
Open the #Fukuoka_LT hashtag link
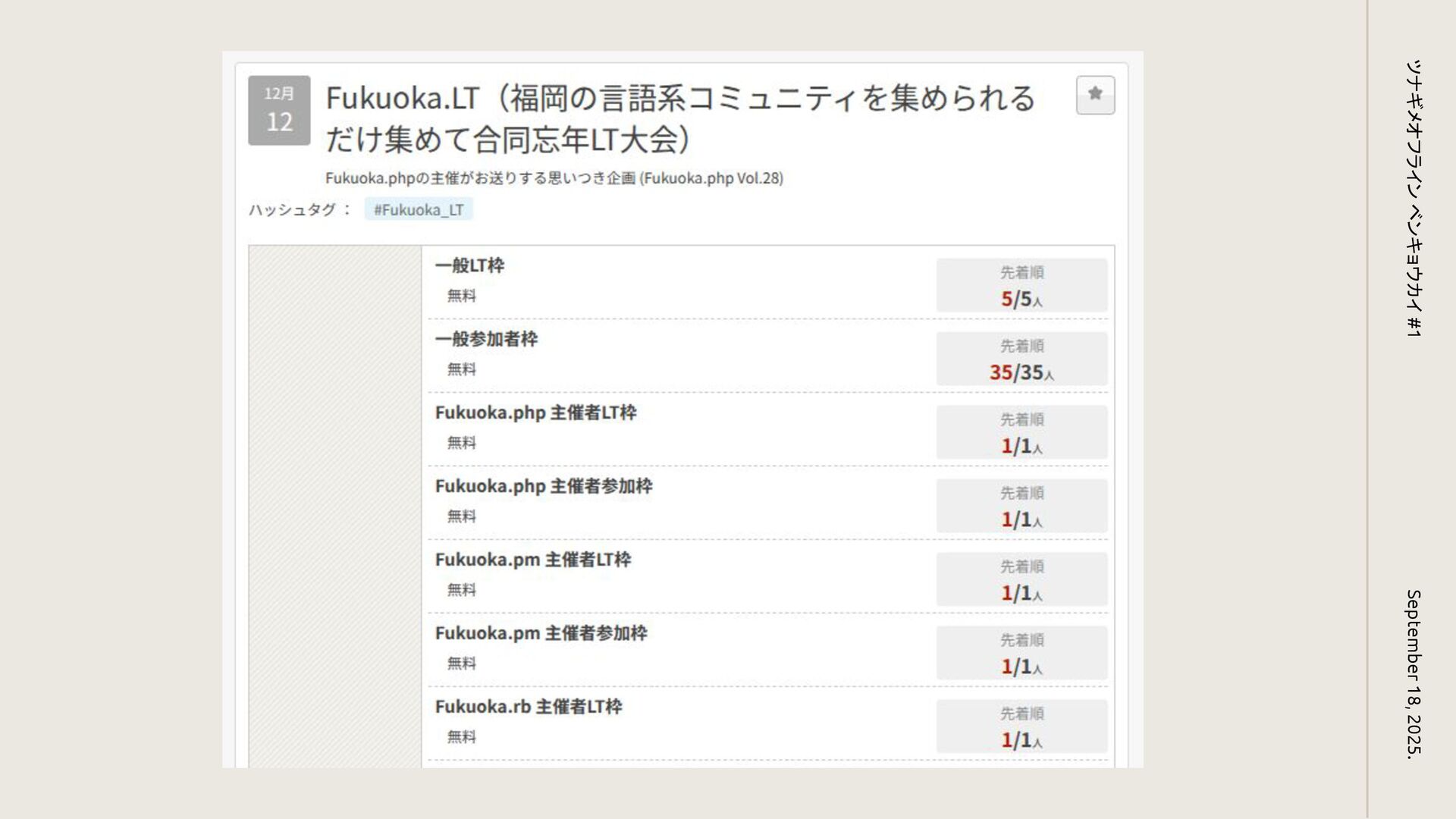coord(419,209)
